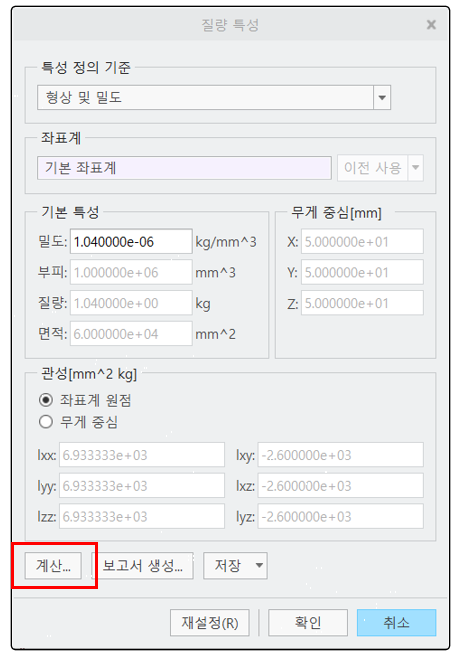Click the 무게 중심 Z value field
The image size is (458, 657).
point(362,303)
